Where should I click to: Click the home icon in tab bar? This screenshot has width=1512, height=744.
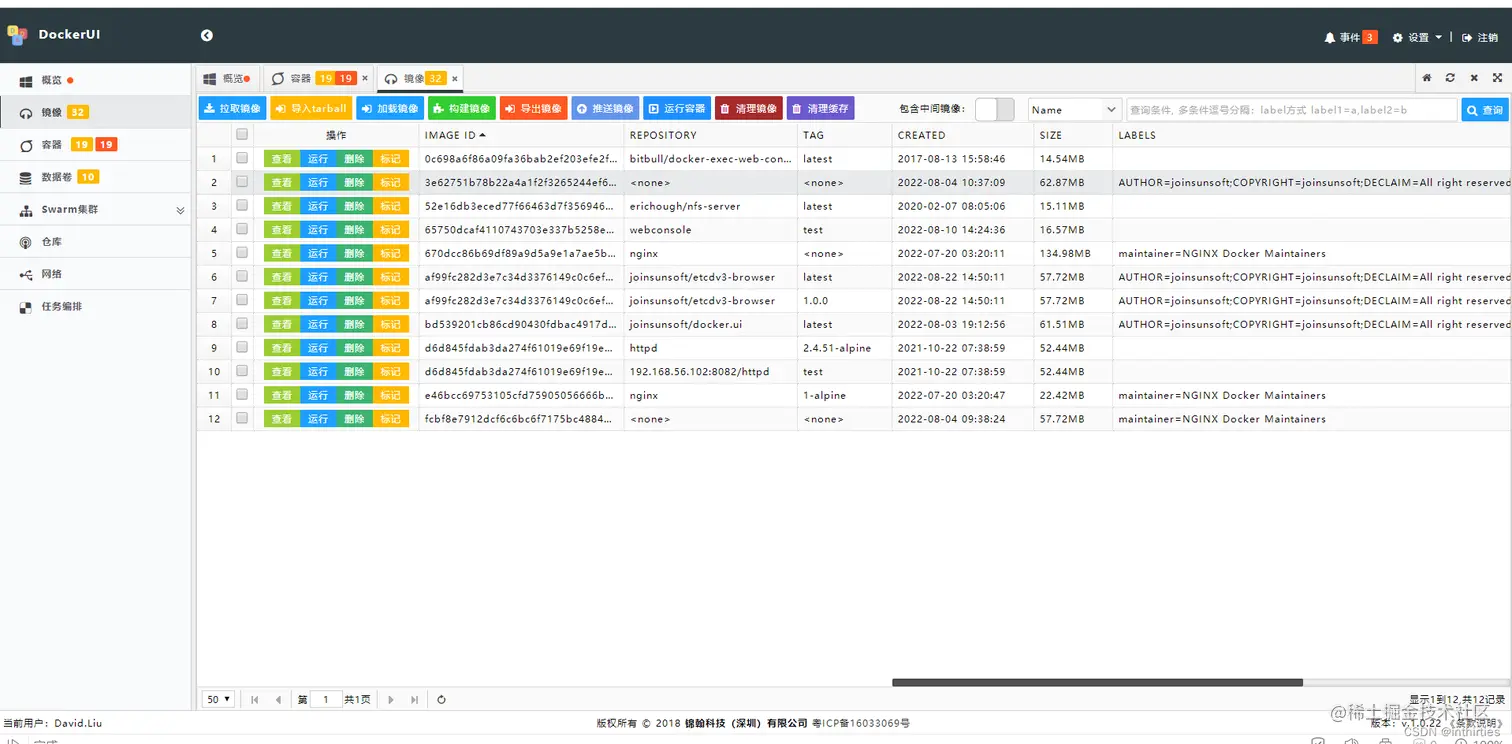pyautogui.click(x=1427, y=77)
